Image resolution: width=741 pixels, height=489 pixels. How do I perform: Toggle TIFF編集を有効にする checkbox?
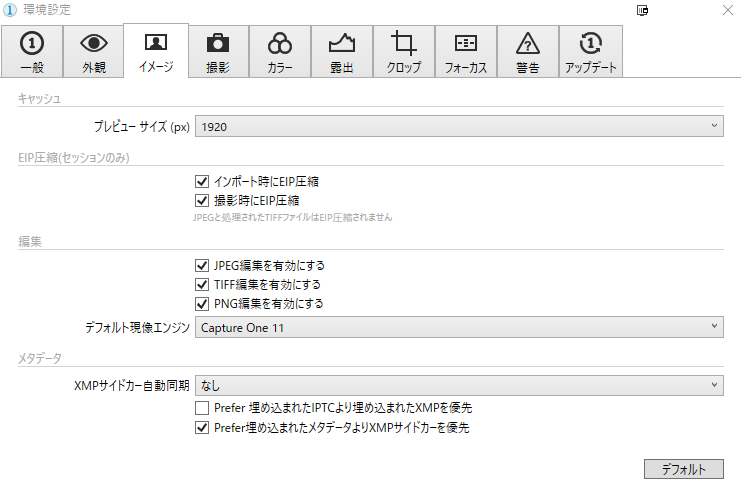click(203, 285)
